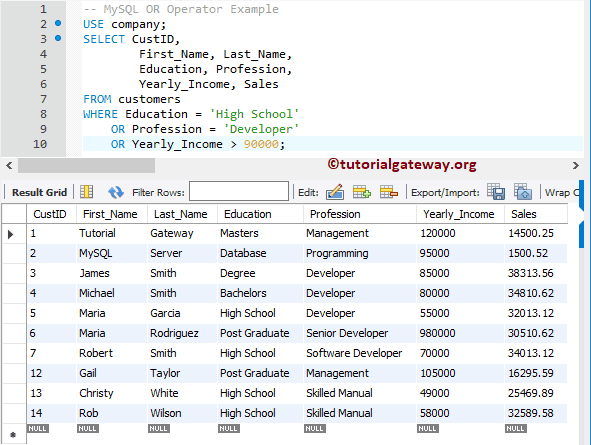Click the horizontal scrollbar thumb in editor
Image resolution: width=591 pixels, height=445 pixels.
[86, 165]
